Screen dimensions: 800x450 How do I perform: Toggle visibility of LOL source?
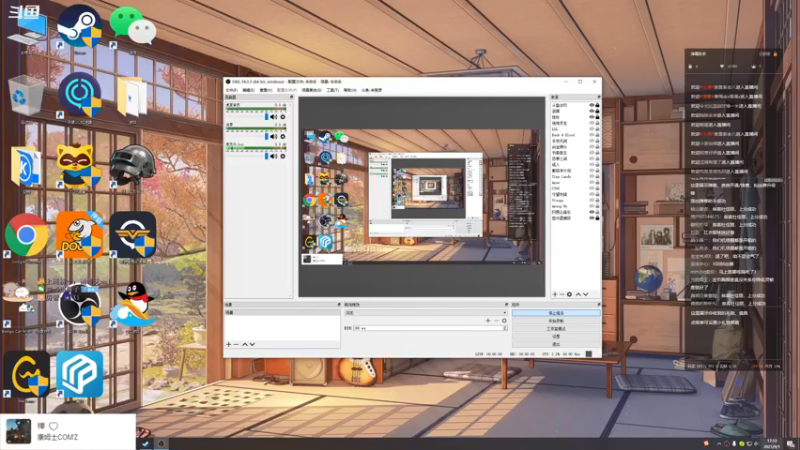coord(592,129)
